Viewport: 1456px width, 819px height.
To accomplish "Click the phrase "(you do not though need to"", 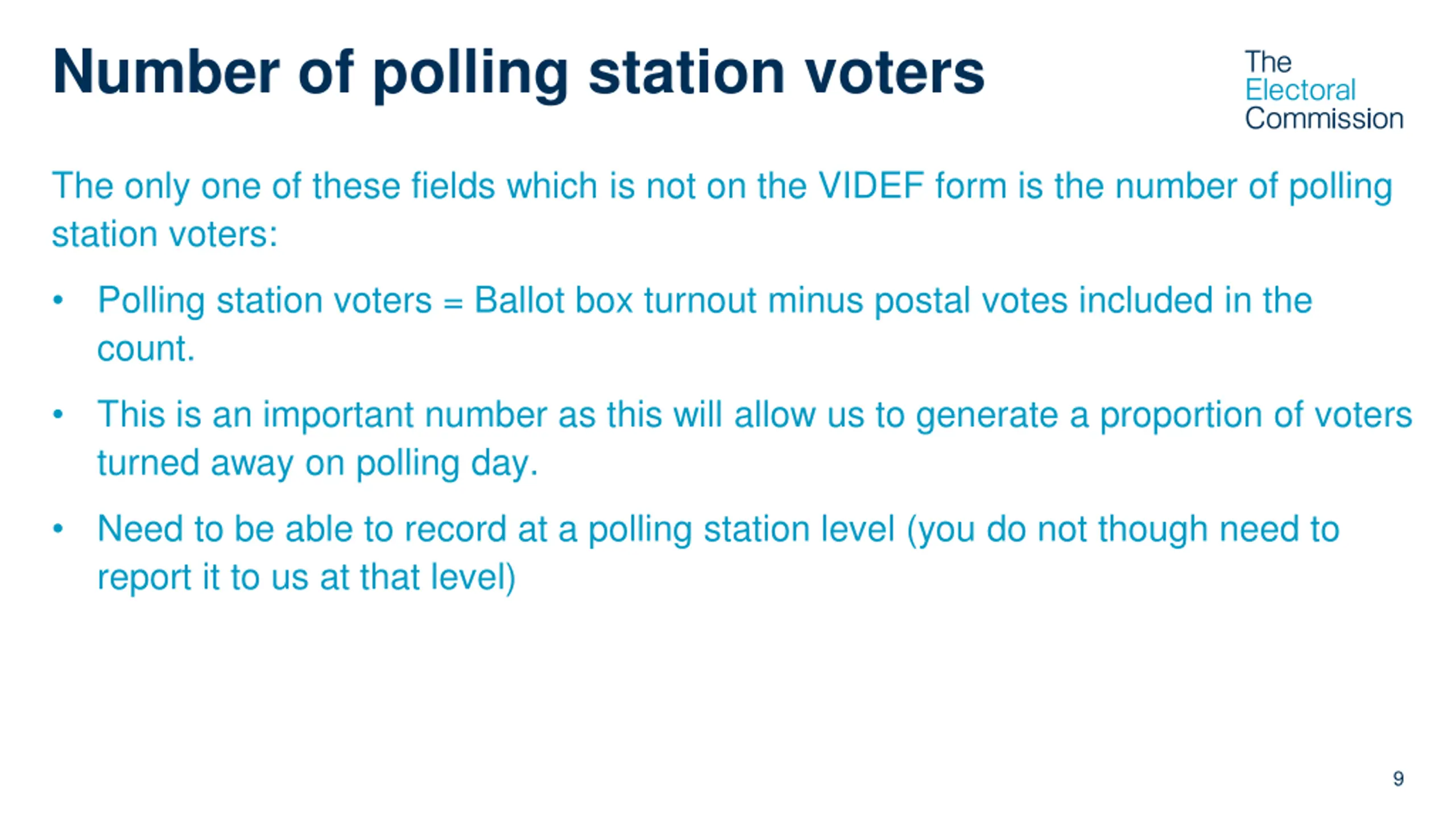I will click(1123, 530).
